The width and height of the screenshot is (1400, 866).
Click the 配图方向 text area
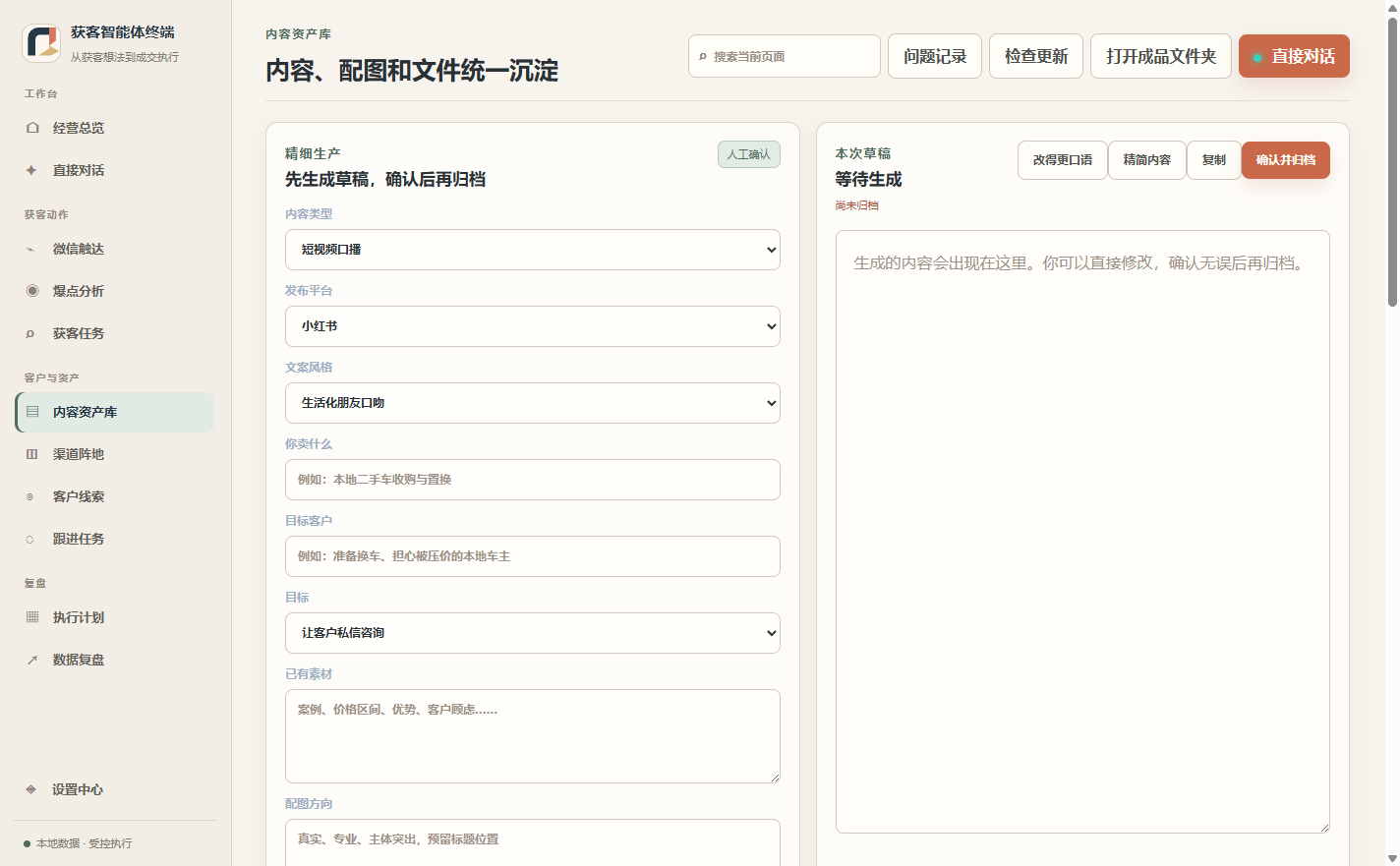click(533, 842)
